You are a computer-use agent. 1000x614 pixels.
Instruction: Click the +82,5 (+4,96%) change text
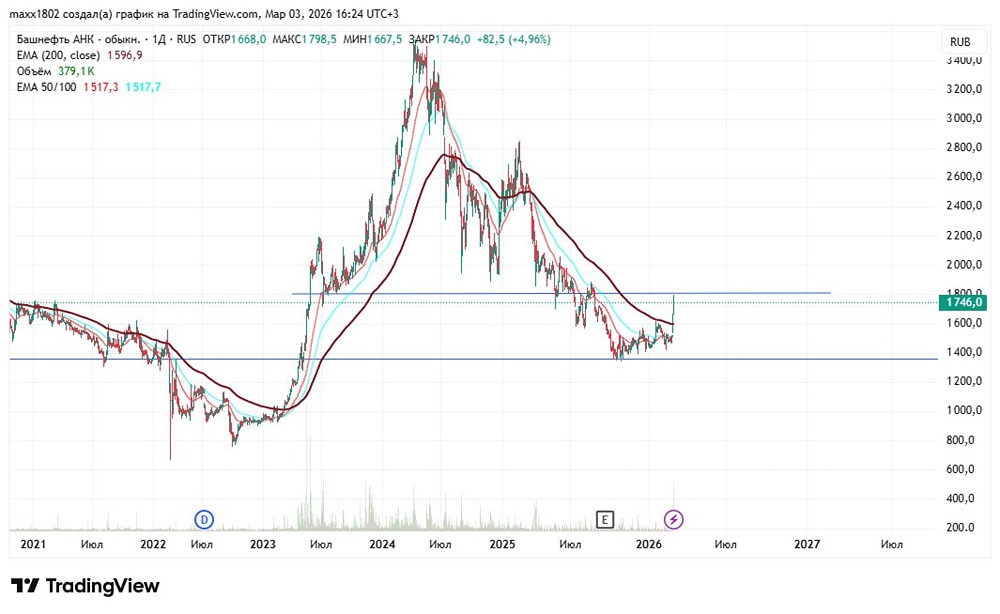pyautogui.click(x=514, y=40)
